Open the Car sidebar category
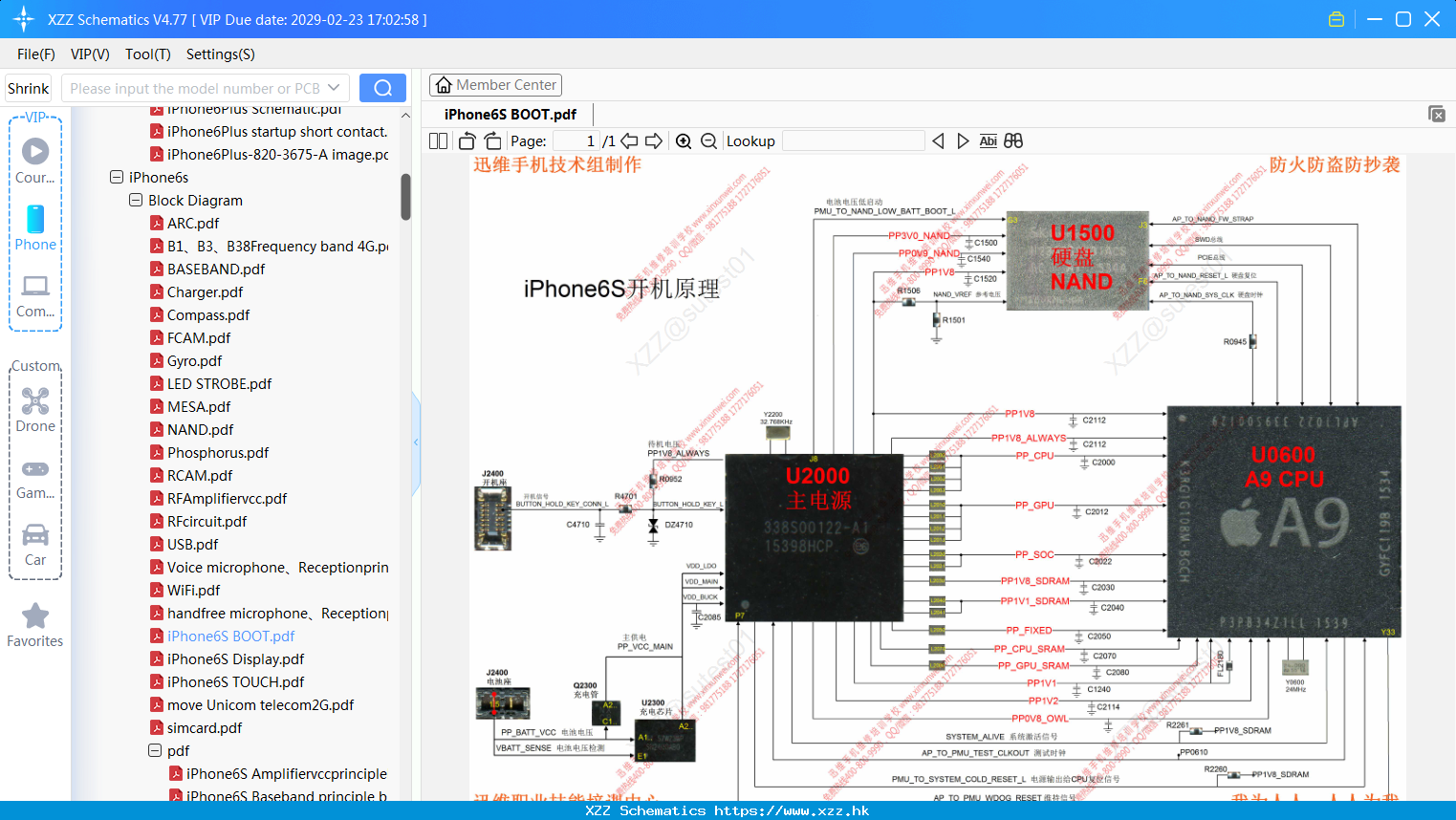Image resolution: width=1456 pixels, height=820 pixels. (35, 545)
